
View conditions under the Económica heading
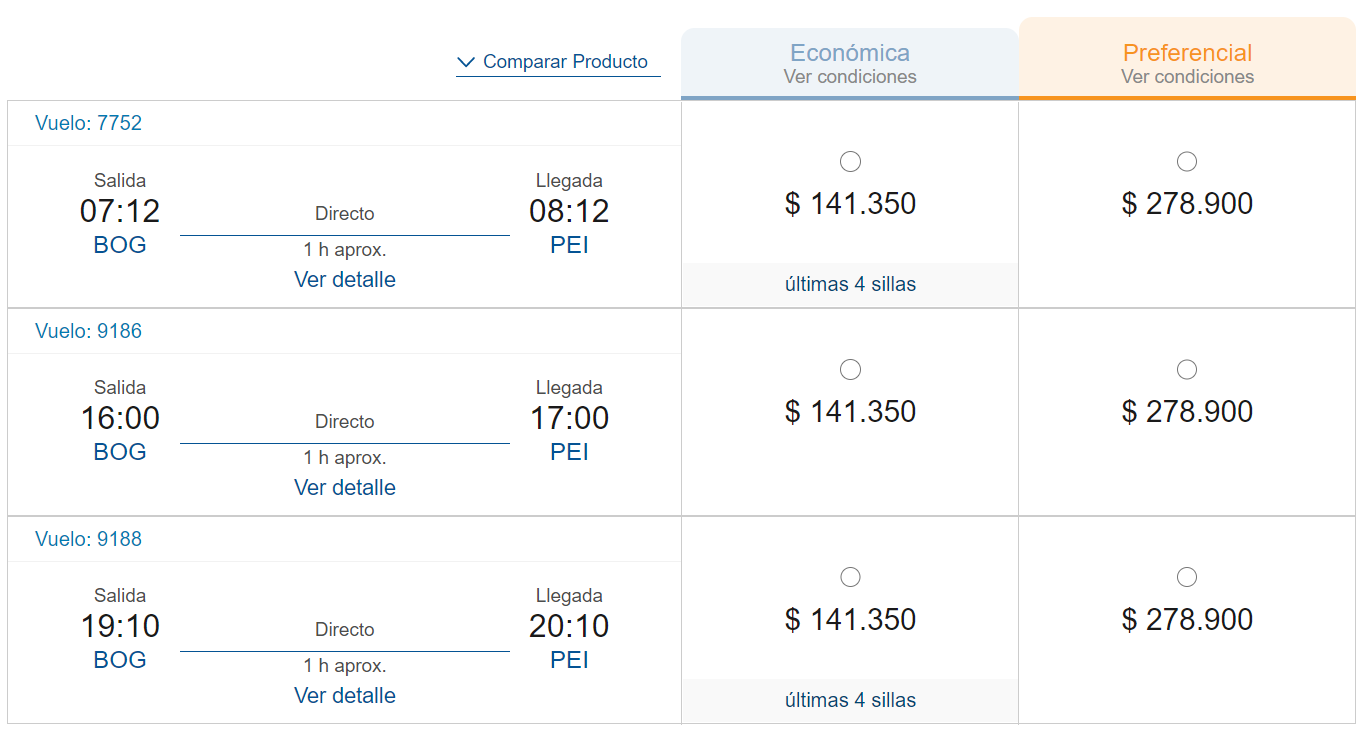tap(850, 77)
